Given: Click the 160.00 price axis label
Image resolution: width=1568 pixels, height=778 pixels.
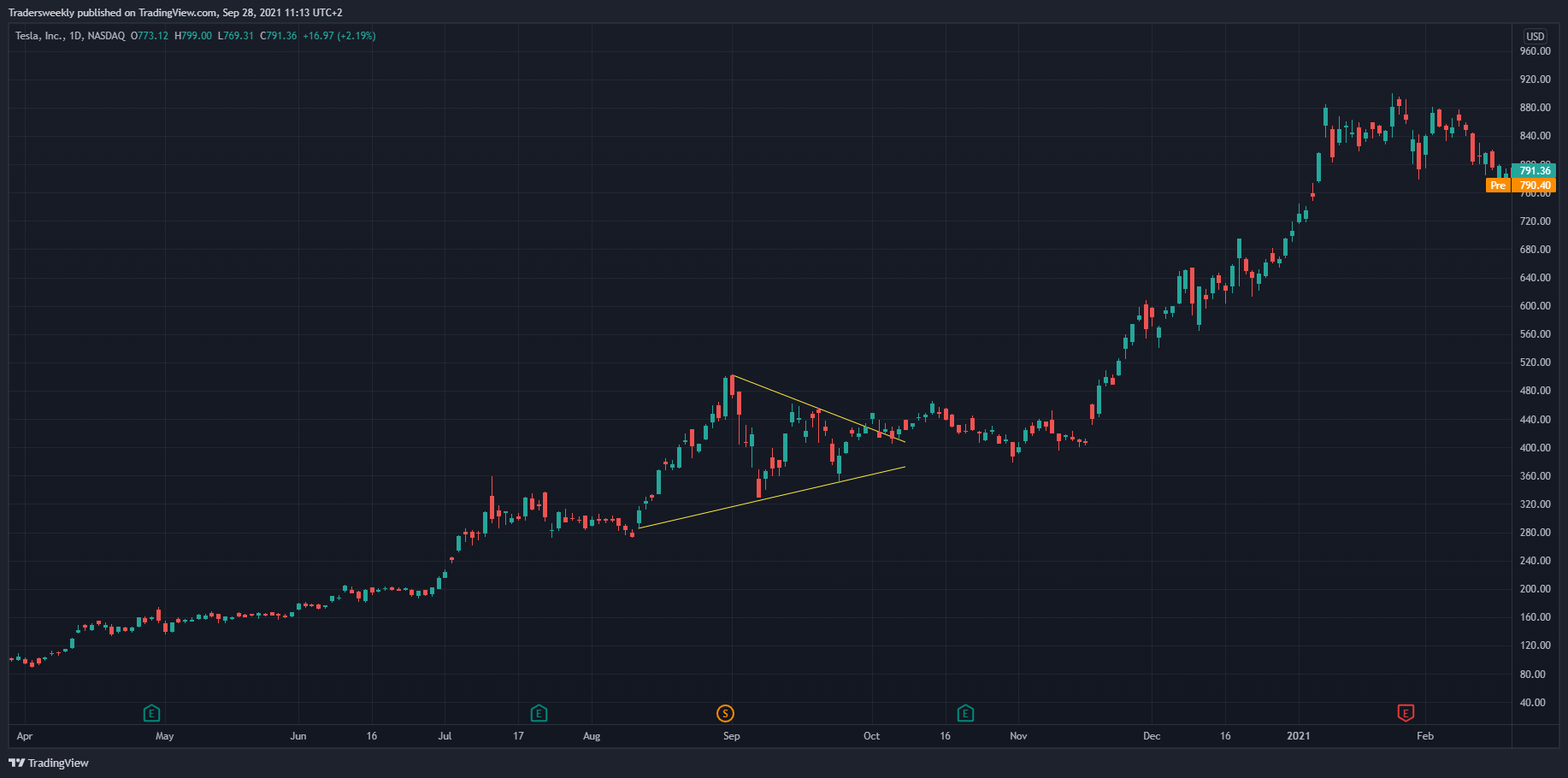Looking at the screenshot, I should point(1535,617).
